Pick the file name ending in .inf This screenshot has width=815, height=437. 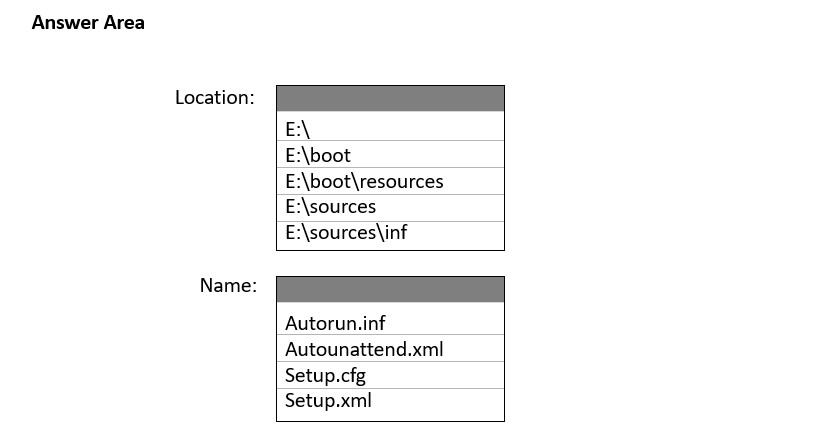tap(390, 322)
